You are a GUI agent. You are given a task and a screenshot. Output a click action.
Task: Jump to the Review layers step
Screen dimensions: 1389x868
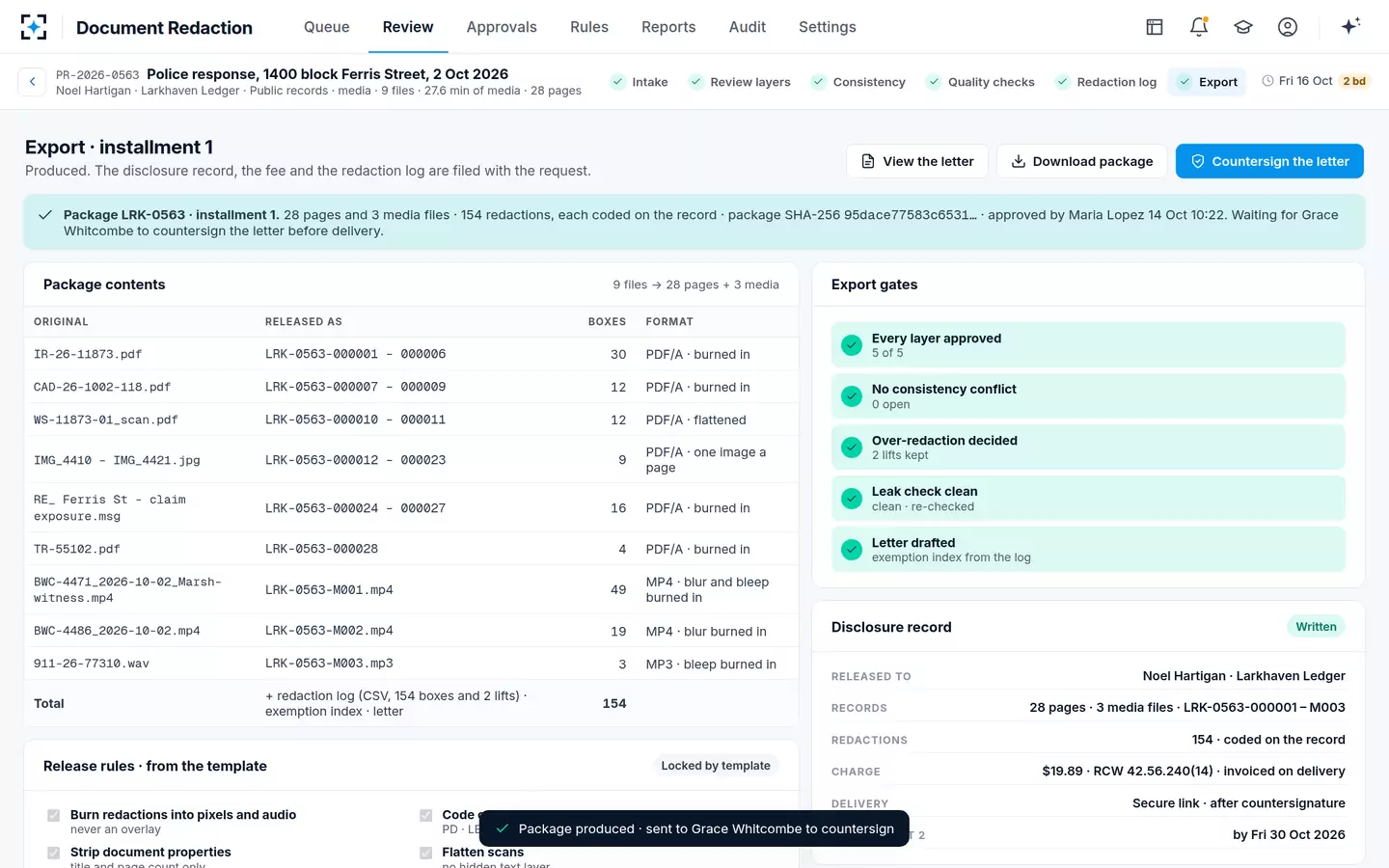(740, 82)
